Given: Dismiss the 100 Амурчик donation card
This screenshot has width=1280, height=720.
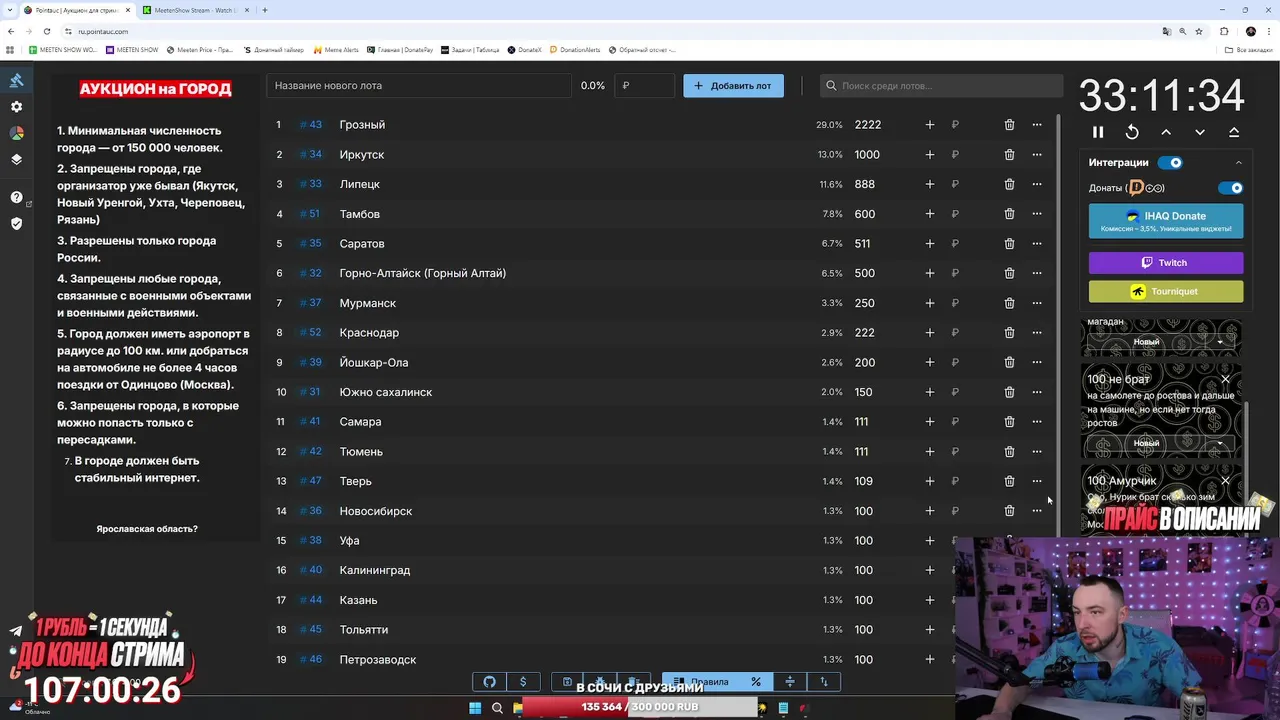Looking at the screenshot, I should tap(1225, 481).
